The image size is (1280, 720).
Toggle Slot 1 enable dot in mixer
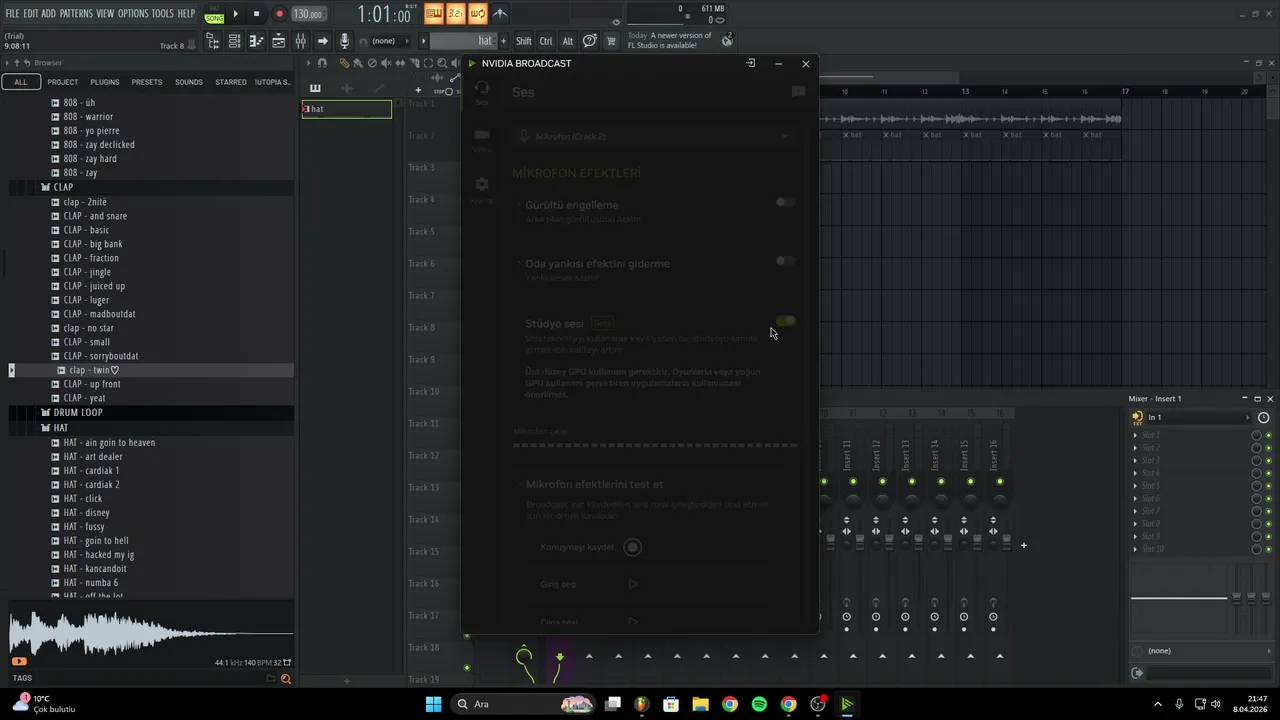click(1269, 436)
